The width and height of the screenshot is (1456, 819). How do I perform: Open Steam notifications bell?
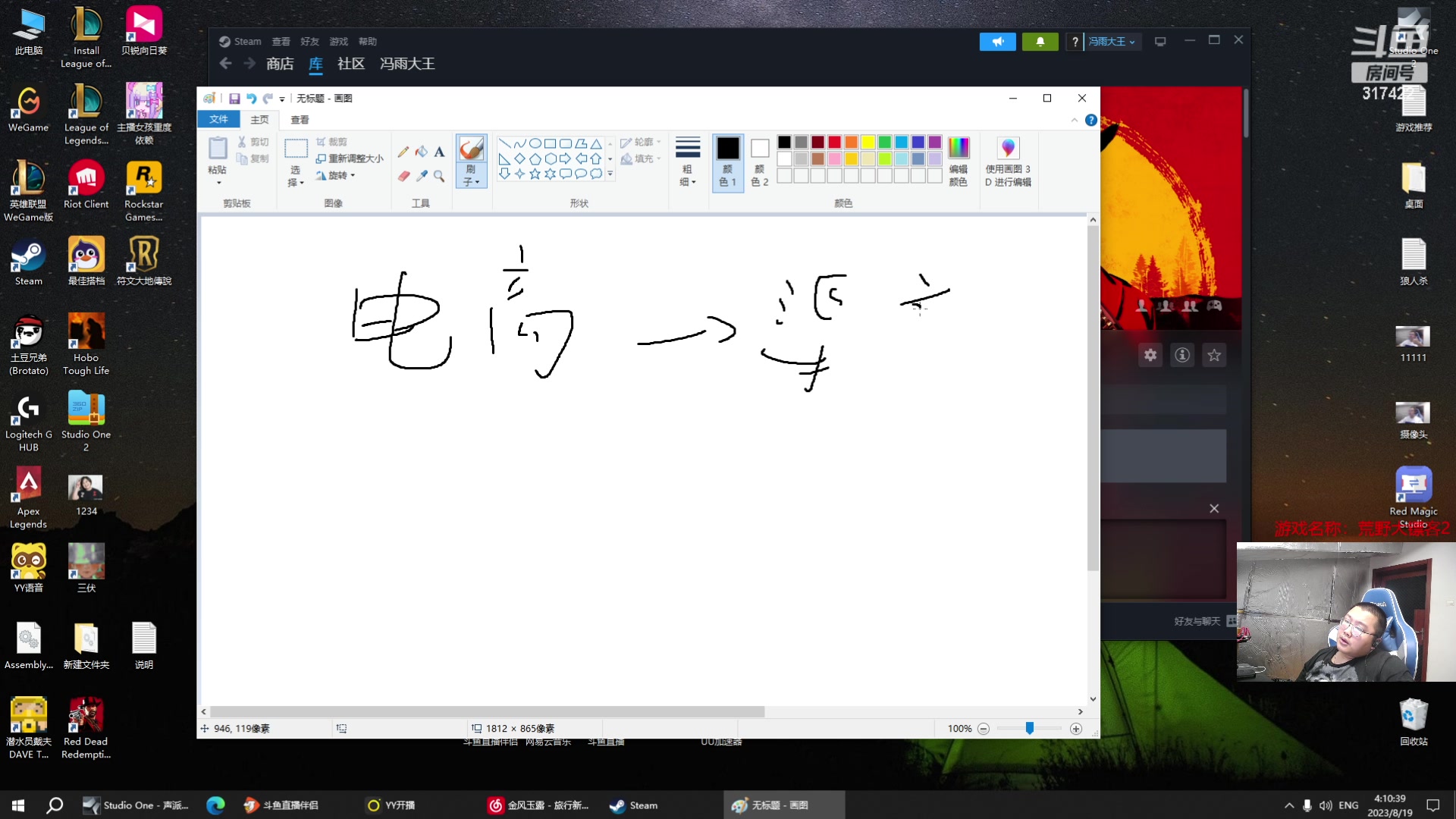[x=1040, y=42]
